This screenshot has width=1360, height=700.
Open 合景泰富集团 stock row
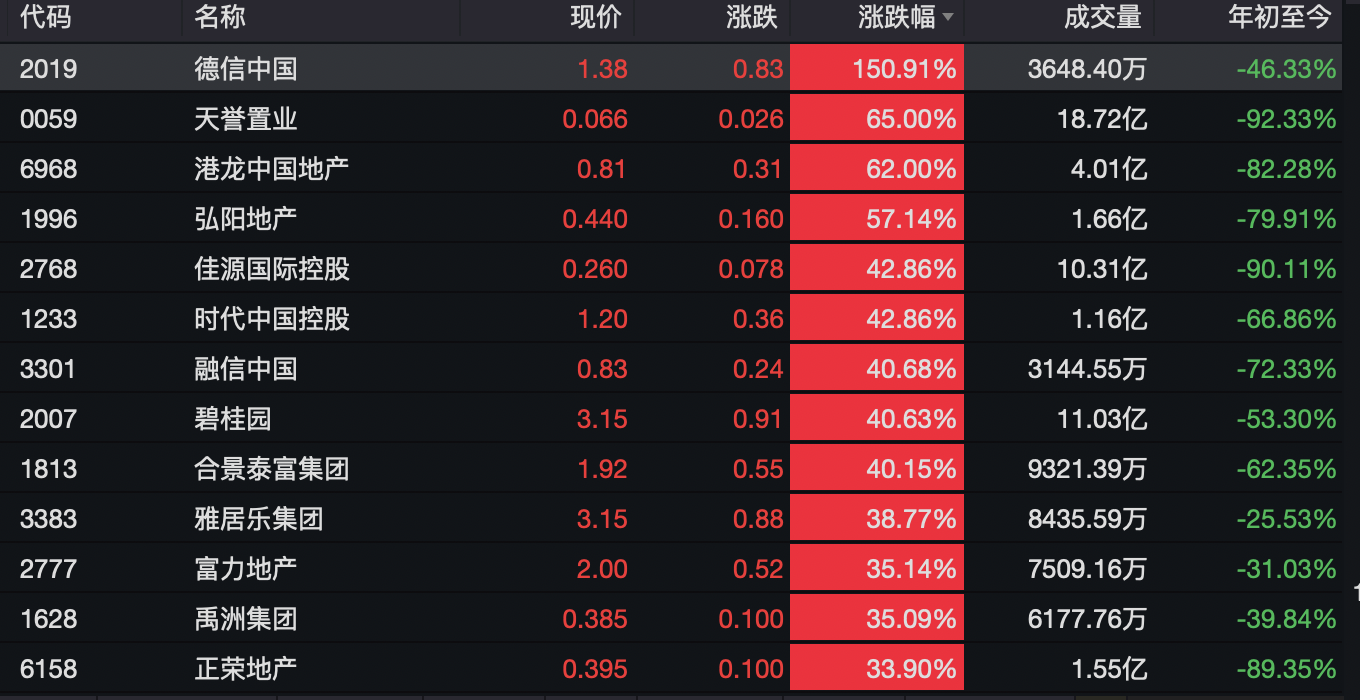coord(271,469)
